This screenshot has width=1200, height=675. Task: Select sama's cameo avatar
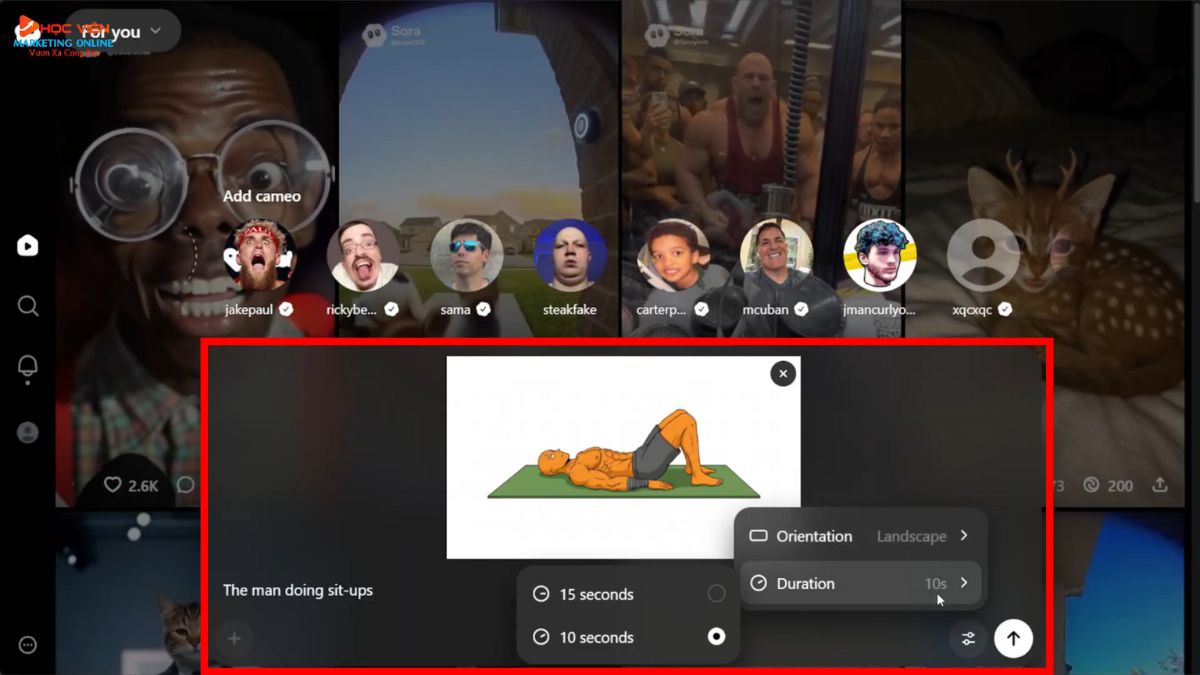(x=466, y=255)
